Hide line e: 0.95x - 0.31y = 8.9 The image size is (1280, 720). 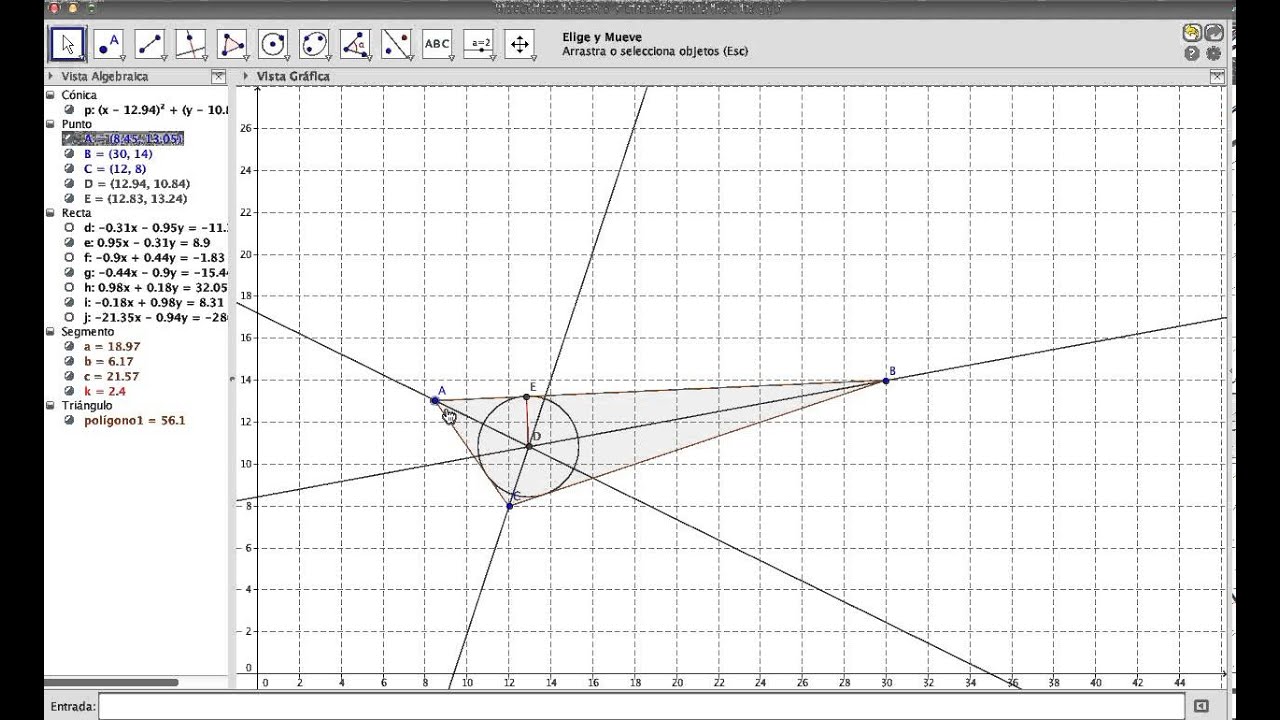[x=69, y=243]
